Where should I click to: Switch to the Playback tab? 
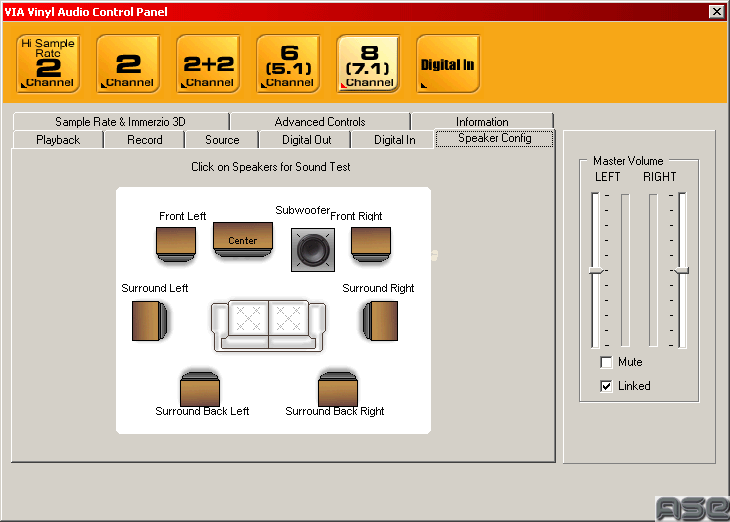58,140
